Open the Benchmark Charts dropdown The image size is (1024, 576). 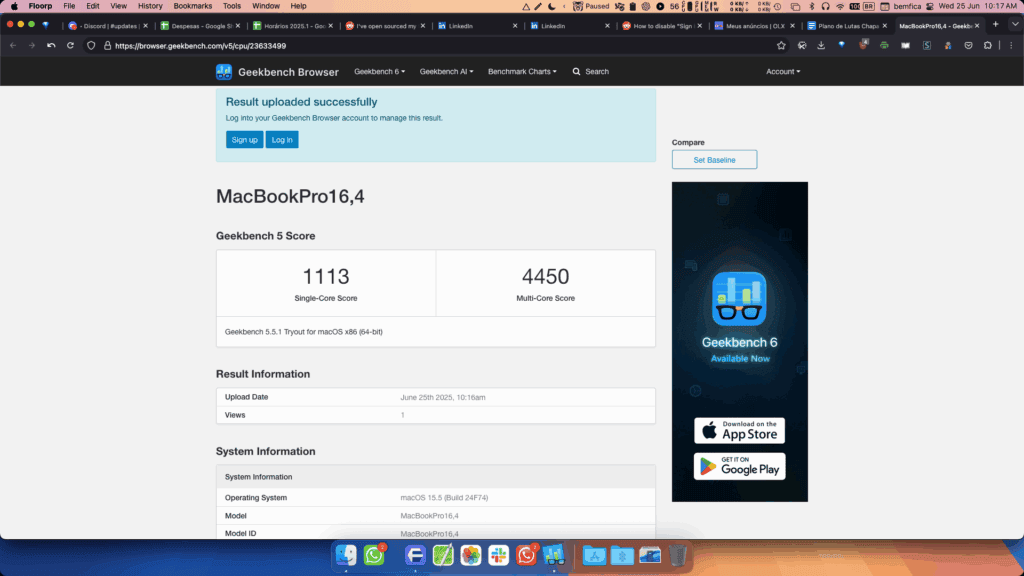pyautogui.click(x=522, y=72)
